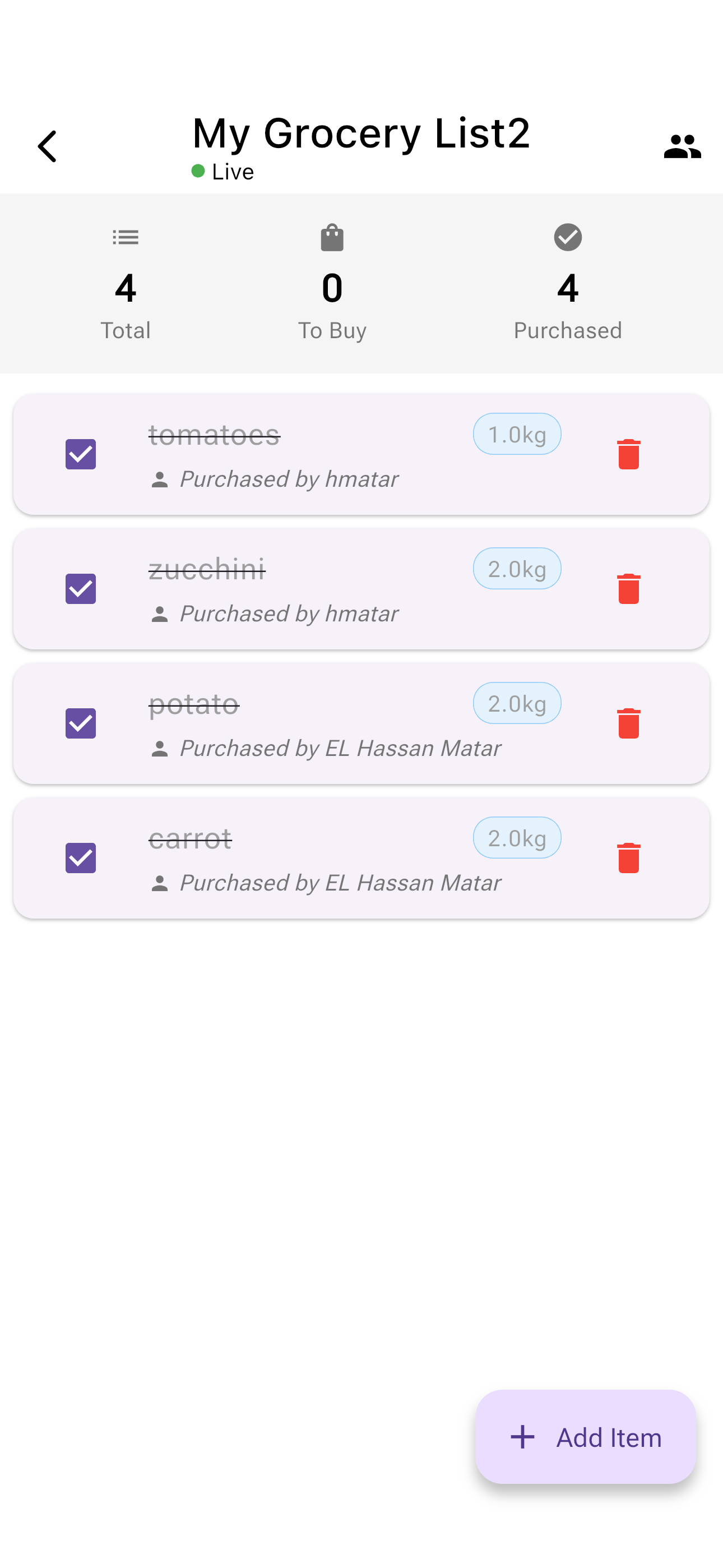Click the To Buy shopping bag icon

[332, 237]
